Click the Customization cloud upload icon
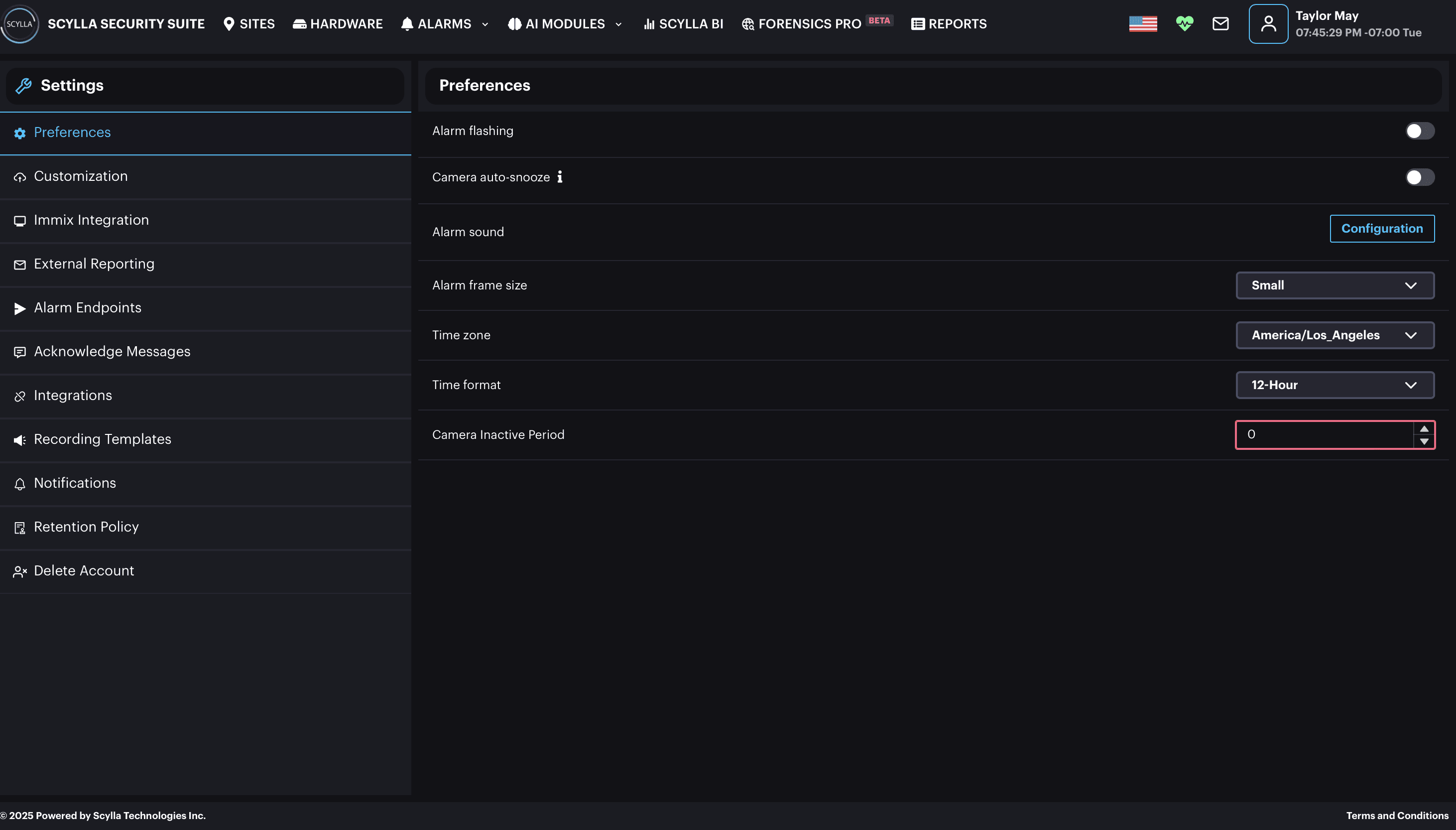This screenshot has width=1456, height=830. [20, 177]
